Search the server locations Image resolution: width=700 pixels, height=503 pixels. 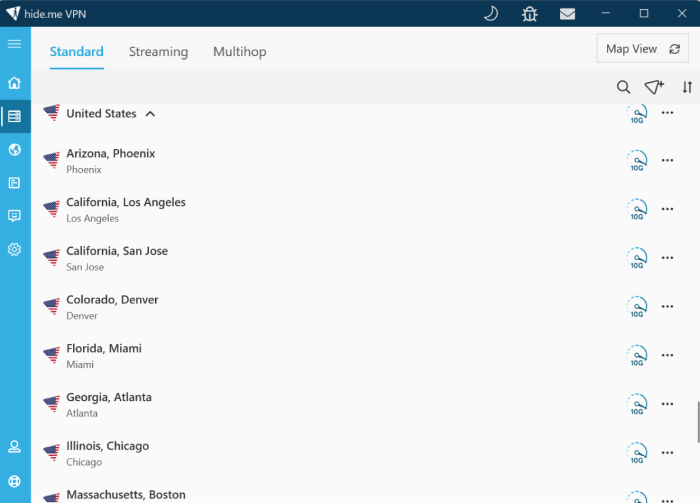pos(623,87)
